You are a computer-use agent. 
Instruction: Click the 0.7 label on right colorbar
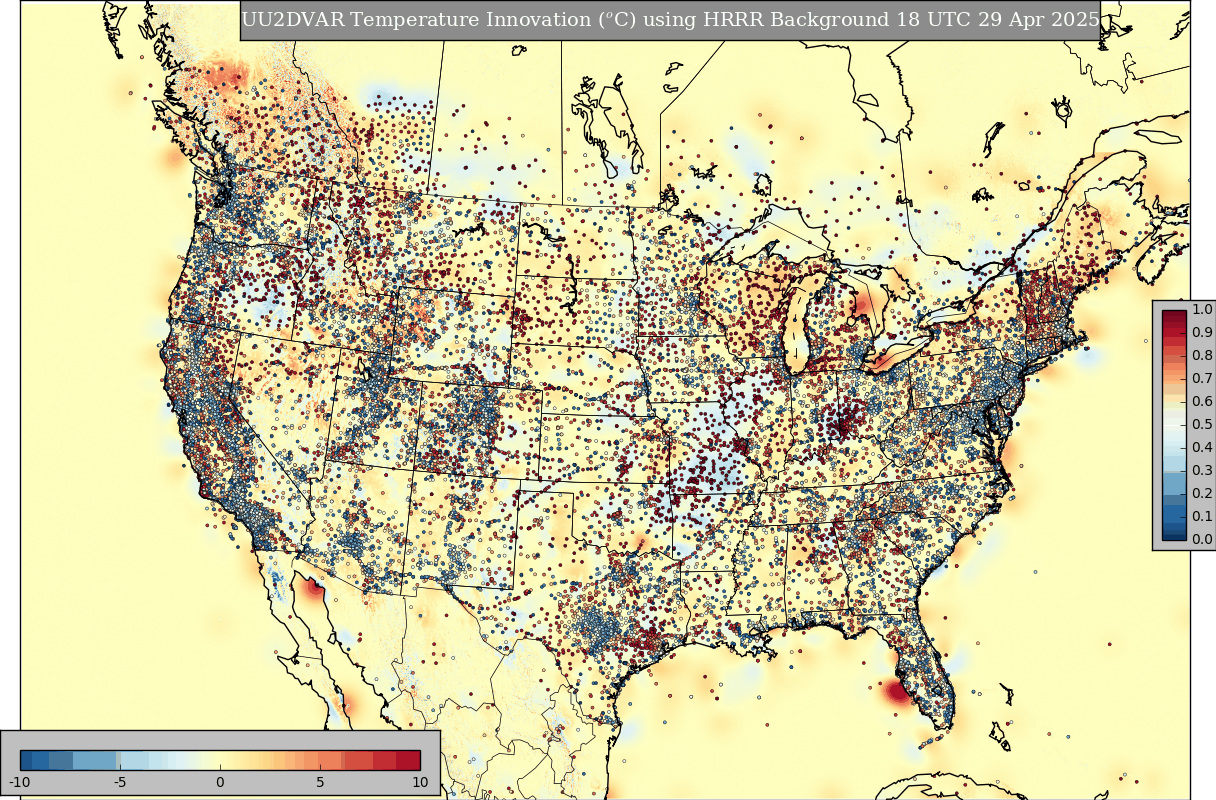click(1203, 379)
